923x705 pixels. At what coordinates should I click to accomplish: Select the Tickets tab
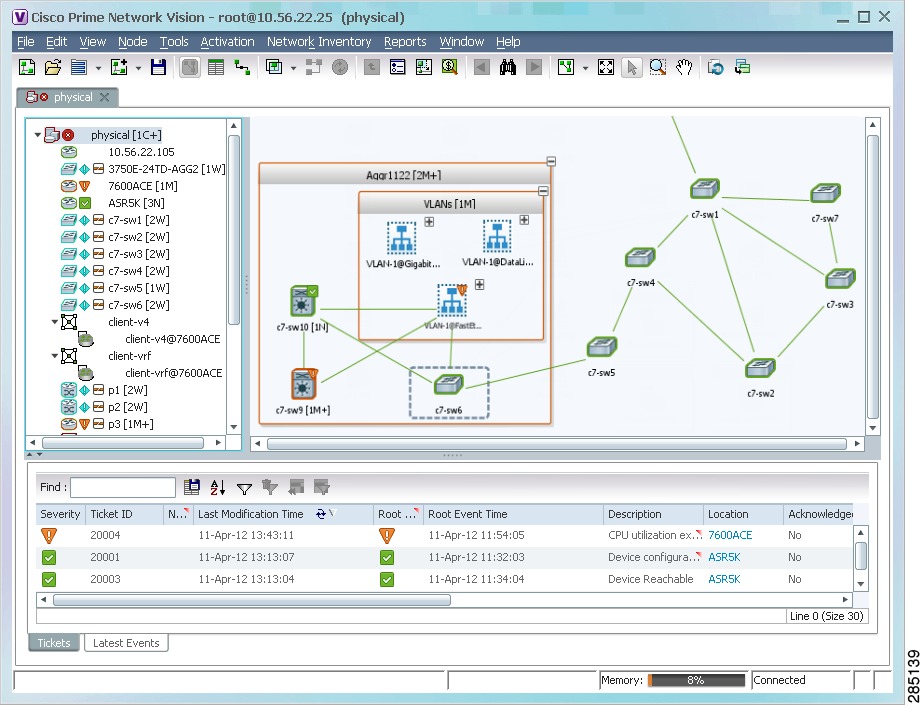click(54, 643)
